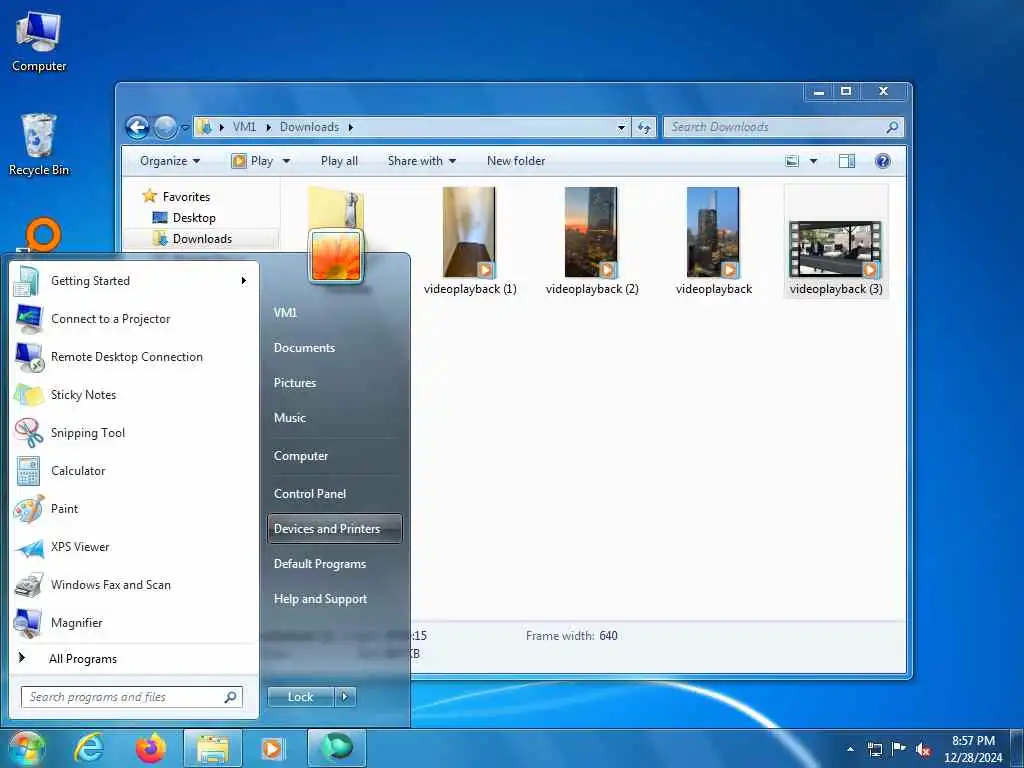Click the user account picture in Start menu
The width and height of the screenshot is (1024, 768).
[336, 255]
